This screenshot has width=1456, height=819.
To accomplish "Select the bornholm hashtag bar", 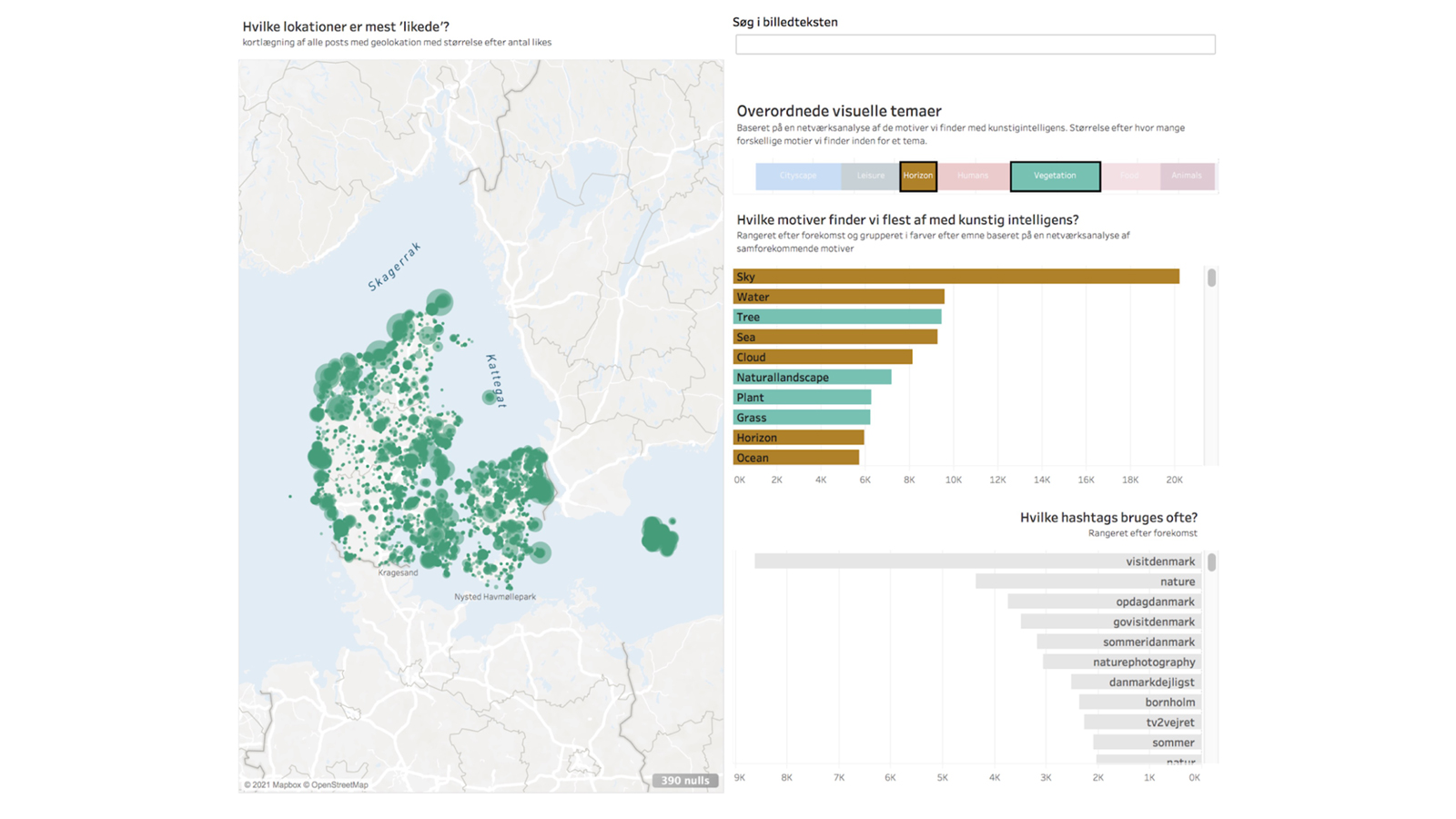I will coord(1139,703).
